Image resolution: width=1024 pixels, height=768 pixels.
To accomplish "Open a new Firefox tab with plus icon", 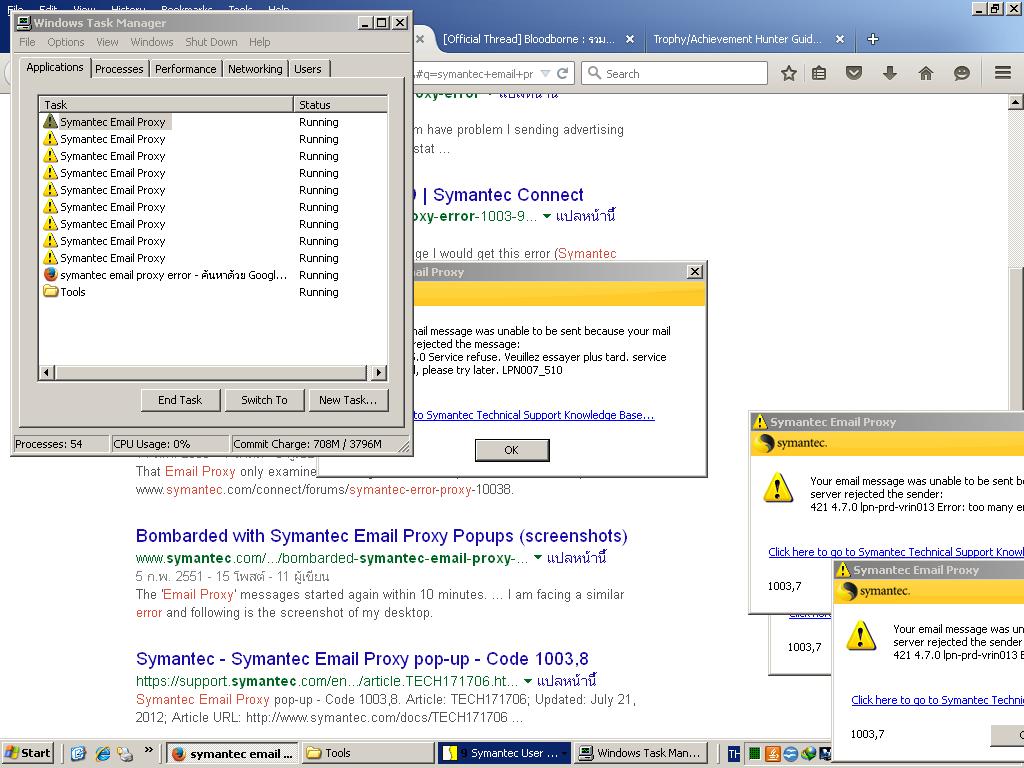I will click(x=872, y=39).
